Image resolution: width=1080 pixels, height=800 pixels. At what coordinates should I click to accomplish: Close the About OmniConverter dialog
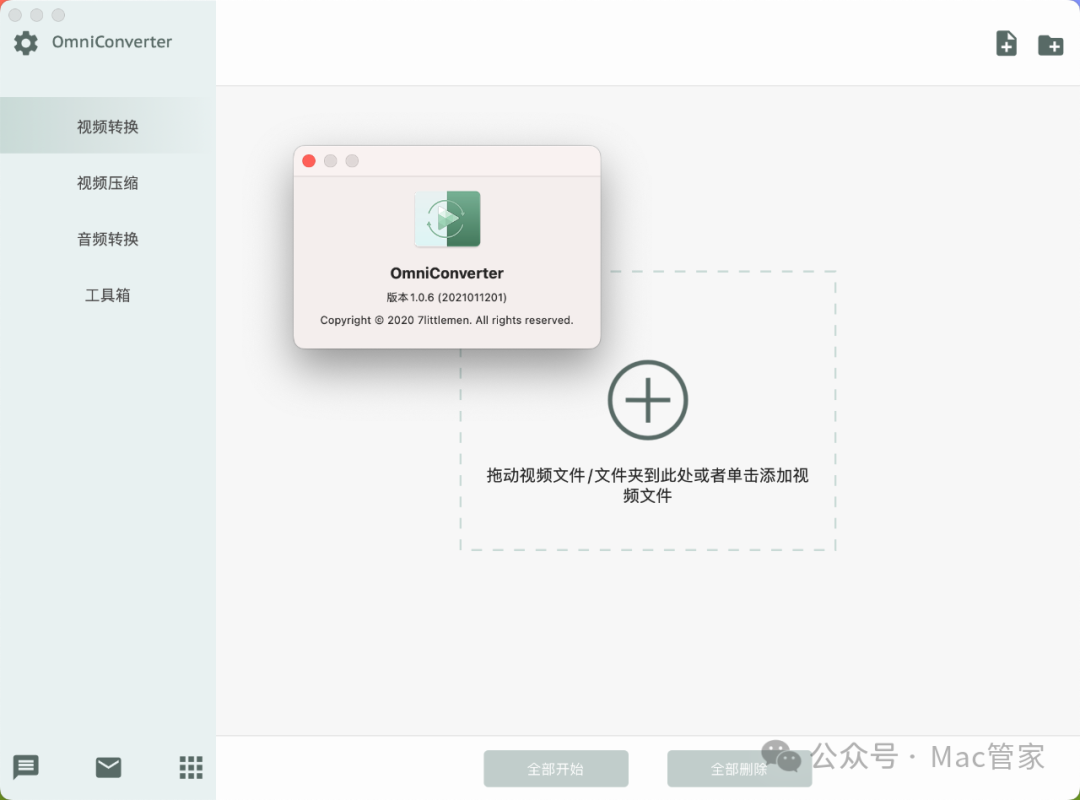[x=309, y=161]
